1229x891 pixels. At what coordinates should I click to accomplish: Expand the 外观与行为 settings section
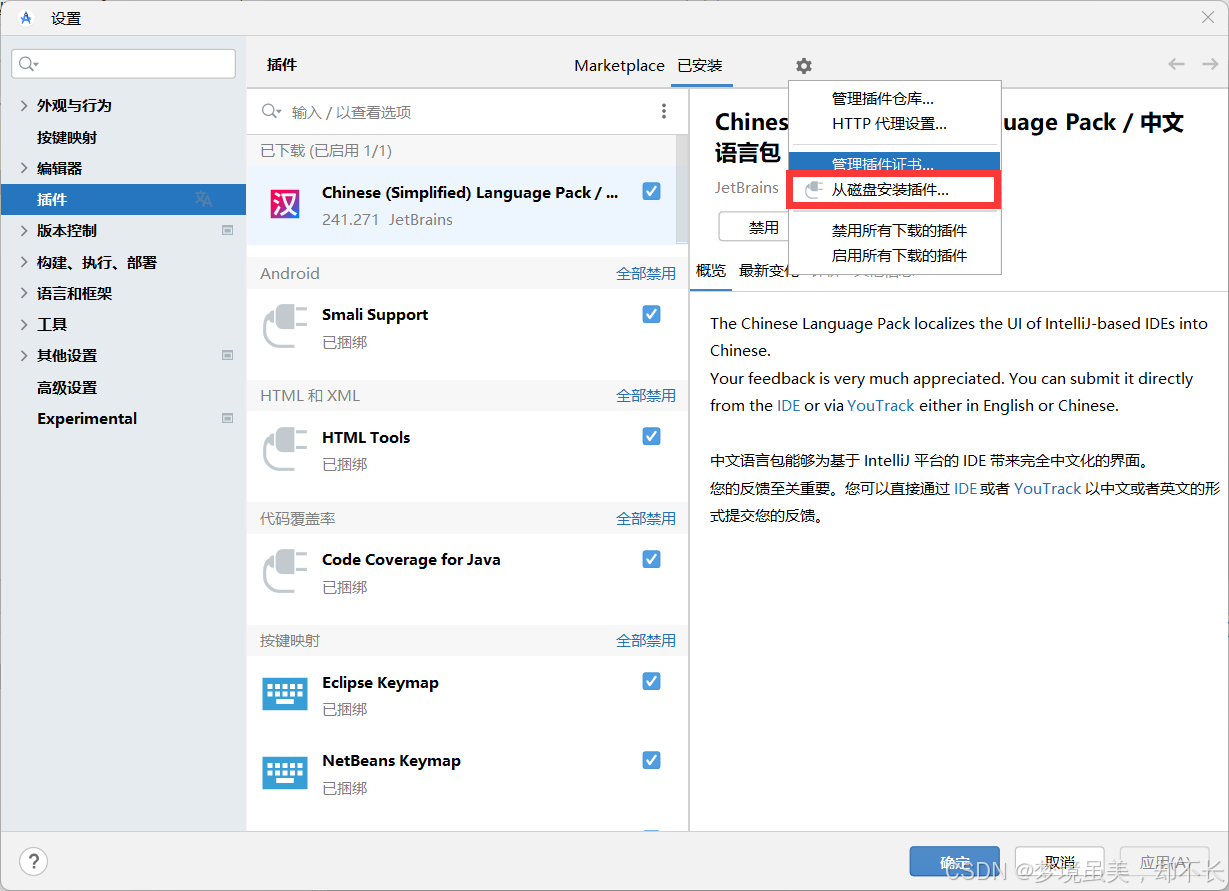coord(24,105)
